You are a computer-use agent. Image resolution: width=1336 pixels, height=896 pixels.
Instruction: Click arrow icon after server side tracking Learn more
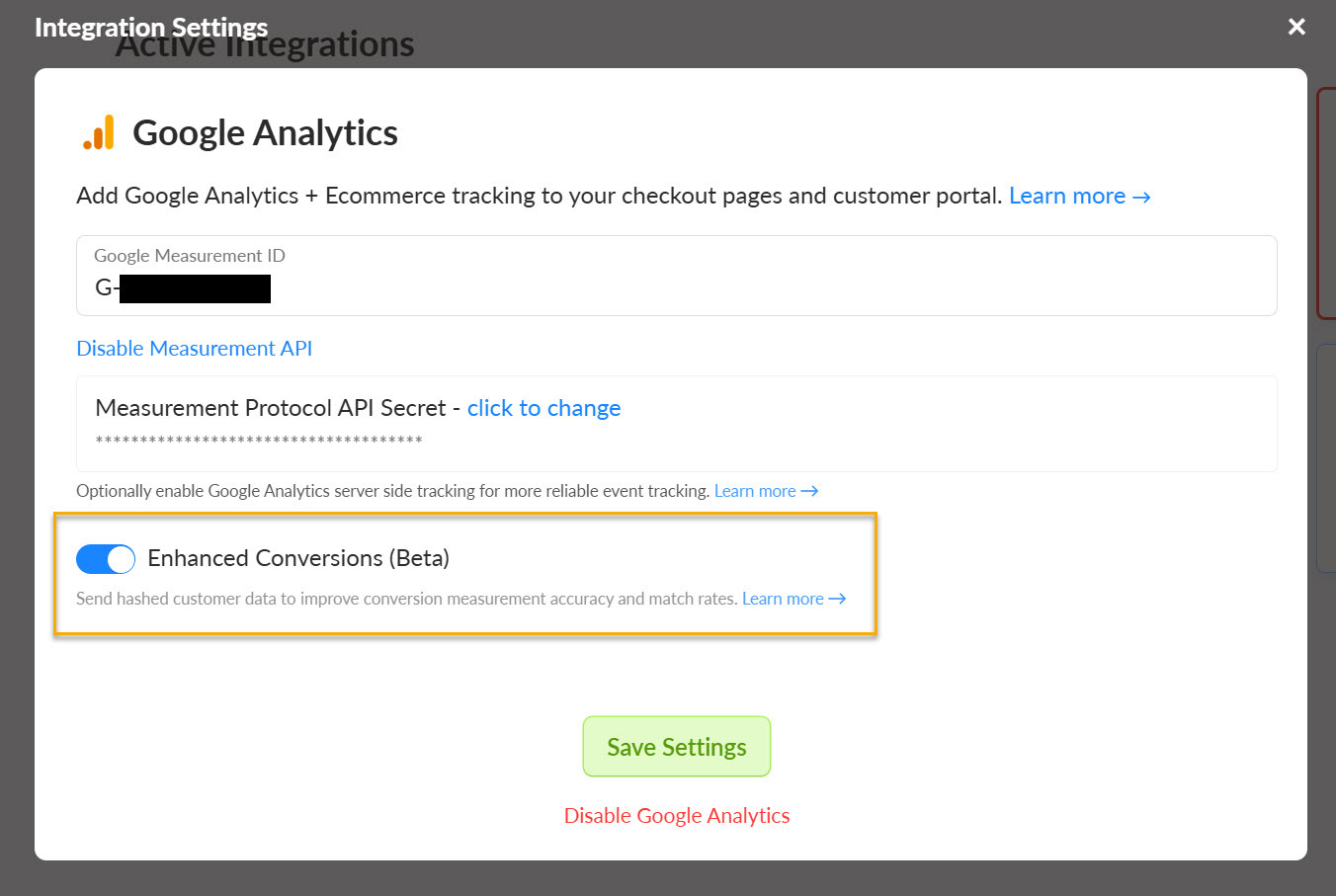(x=809, y=491)
